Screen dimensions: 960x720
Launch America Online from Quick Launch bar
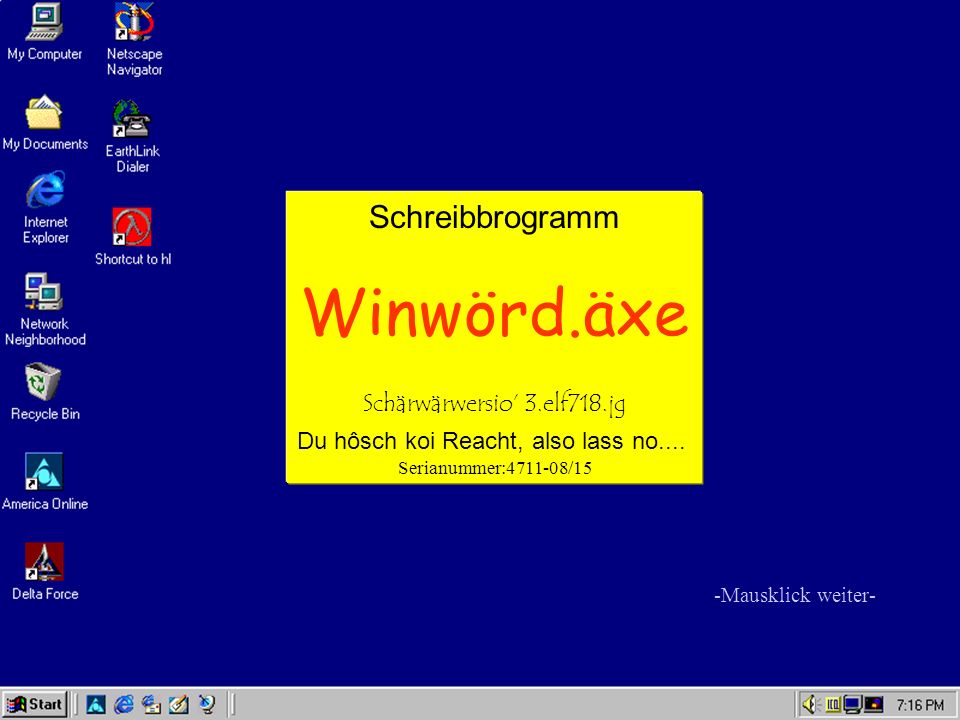96,705
